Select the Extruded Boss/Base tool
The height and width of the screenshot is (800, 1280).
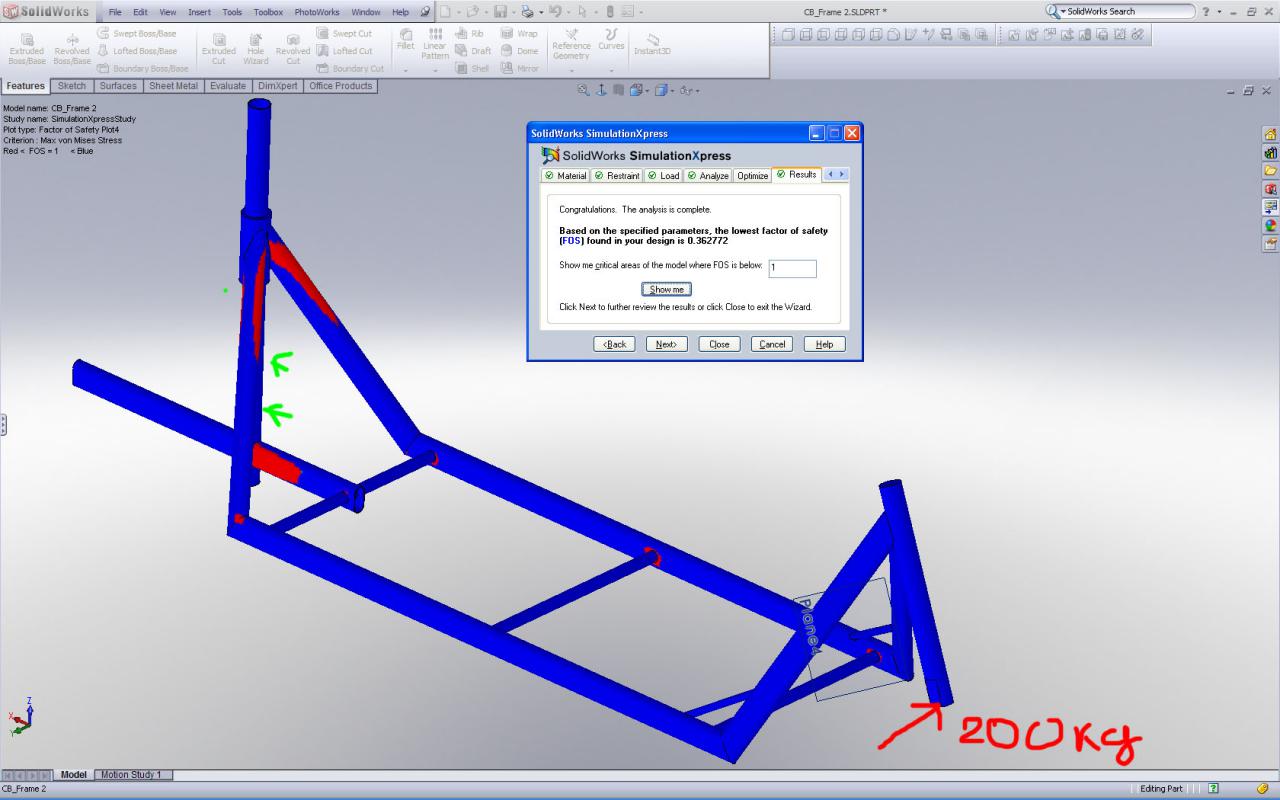tap(26, 47)
